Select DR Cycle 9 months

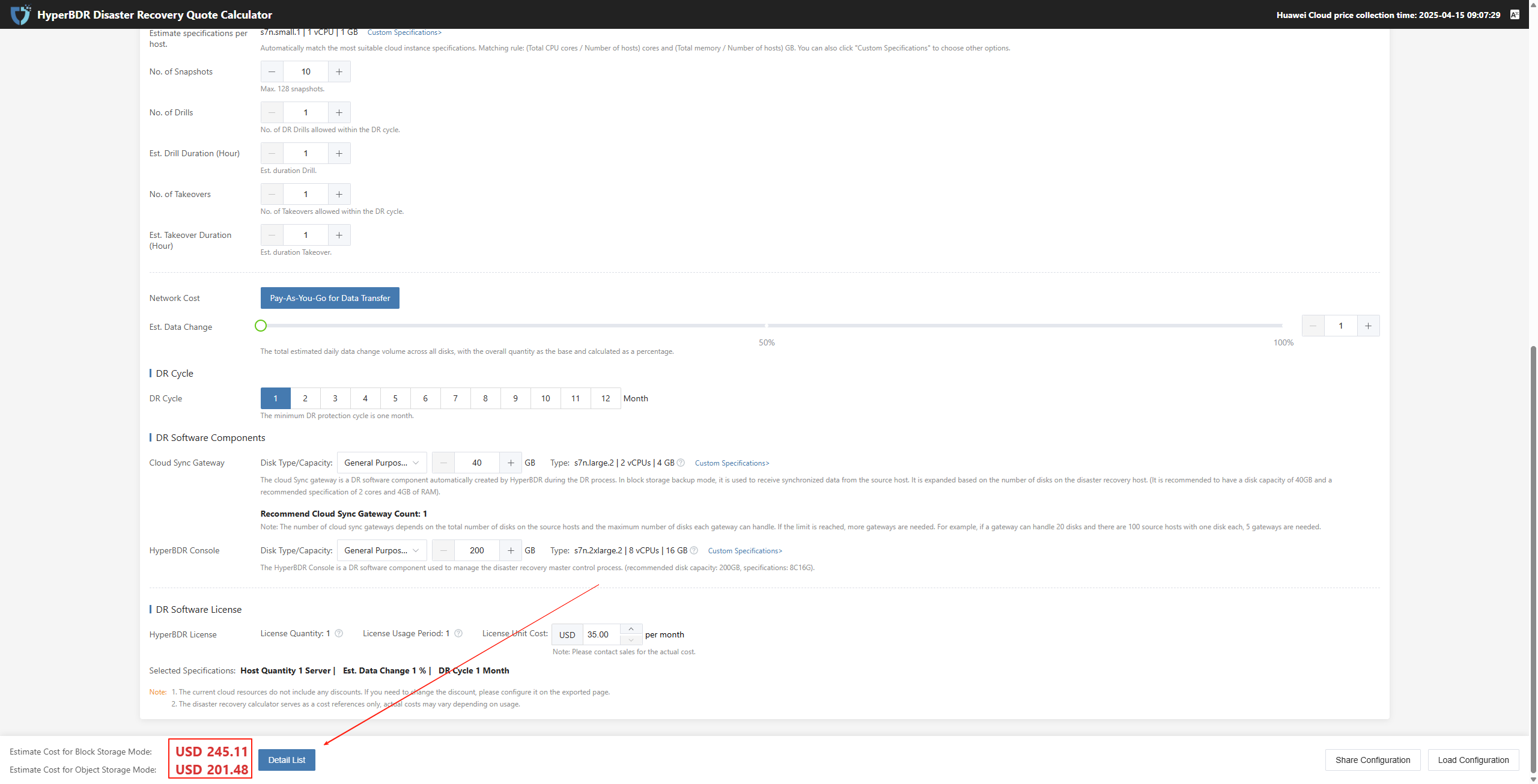pyautogui.click(x=515, y=398)
